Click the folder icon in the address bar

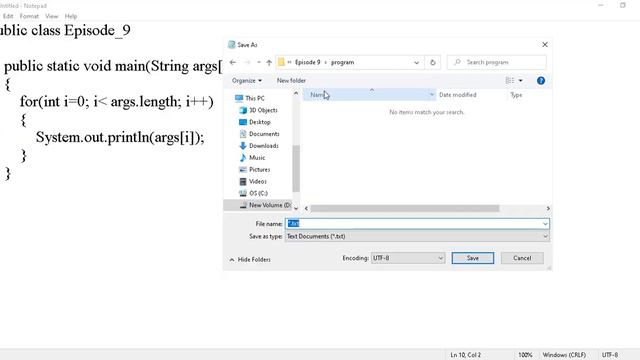281,62
